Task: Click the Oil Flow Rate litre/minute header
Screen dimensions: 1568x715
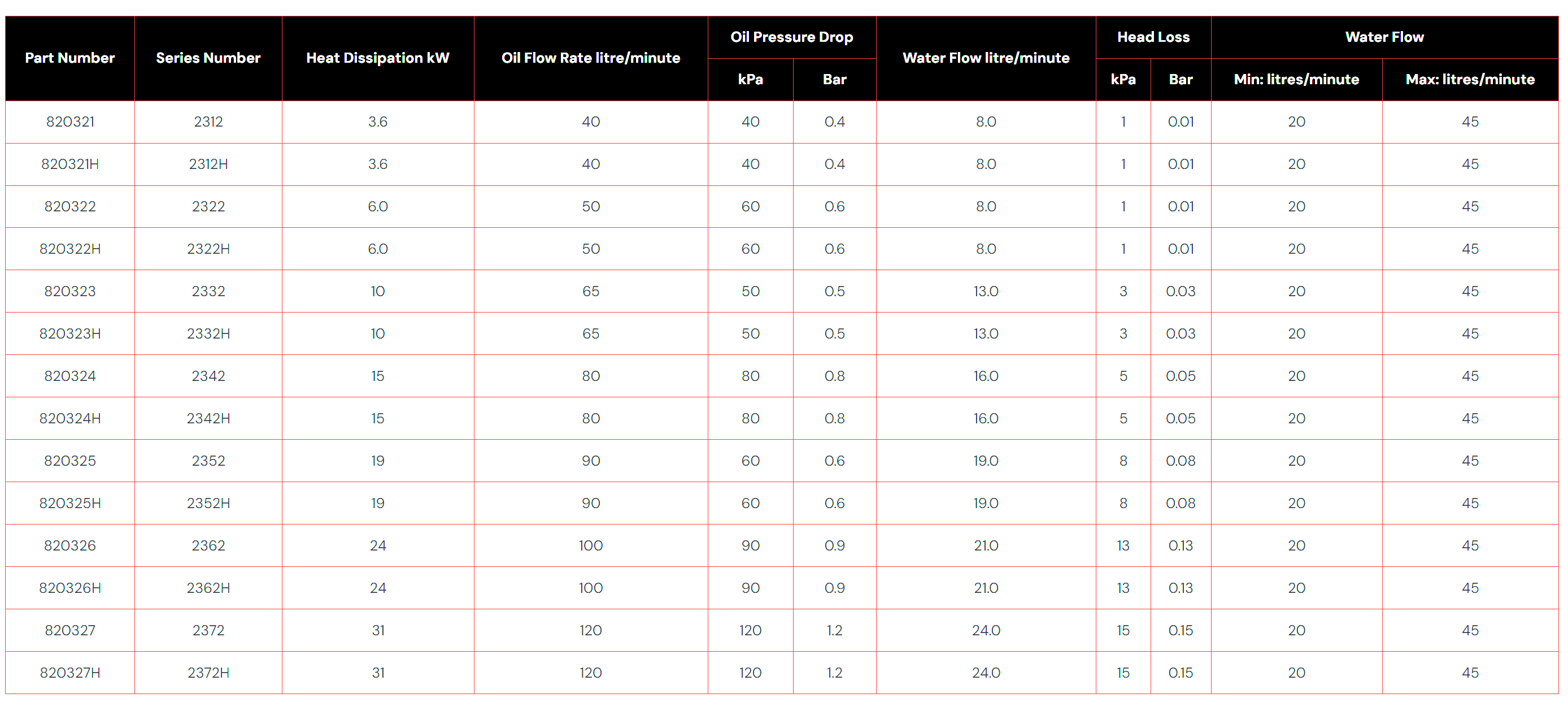Action: pyautogui.click(x=590, y=58)
